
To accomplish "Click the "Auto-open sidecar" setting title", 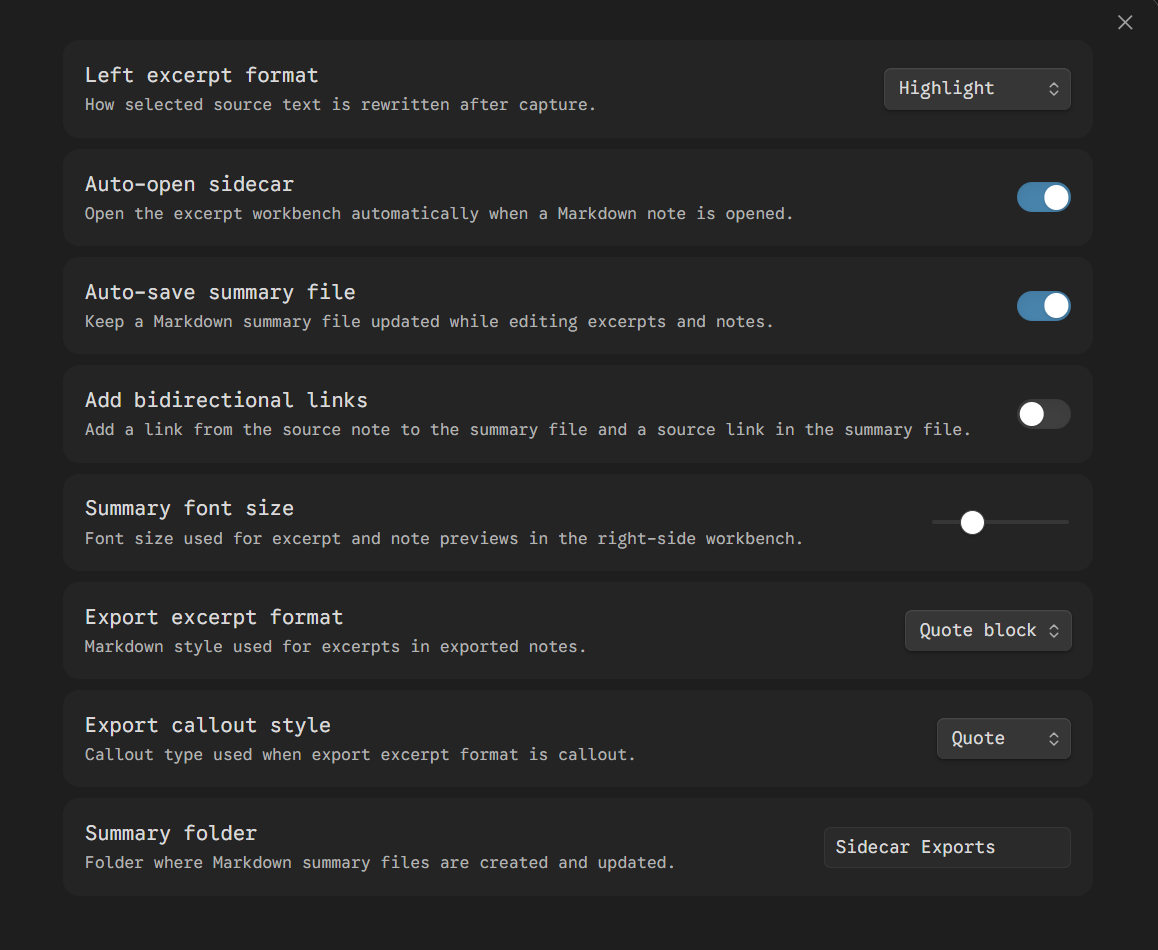I will point(189,183).
